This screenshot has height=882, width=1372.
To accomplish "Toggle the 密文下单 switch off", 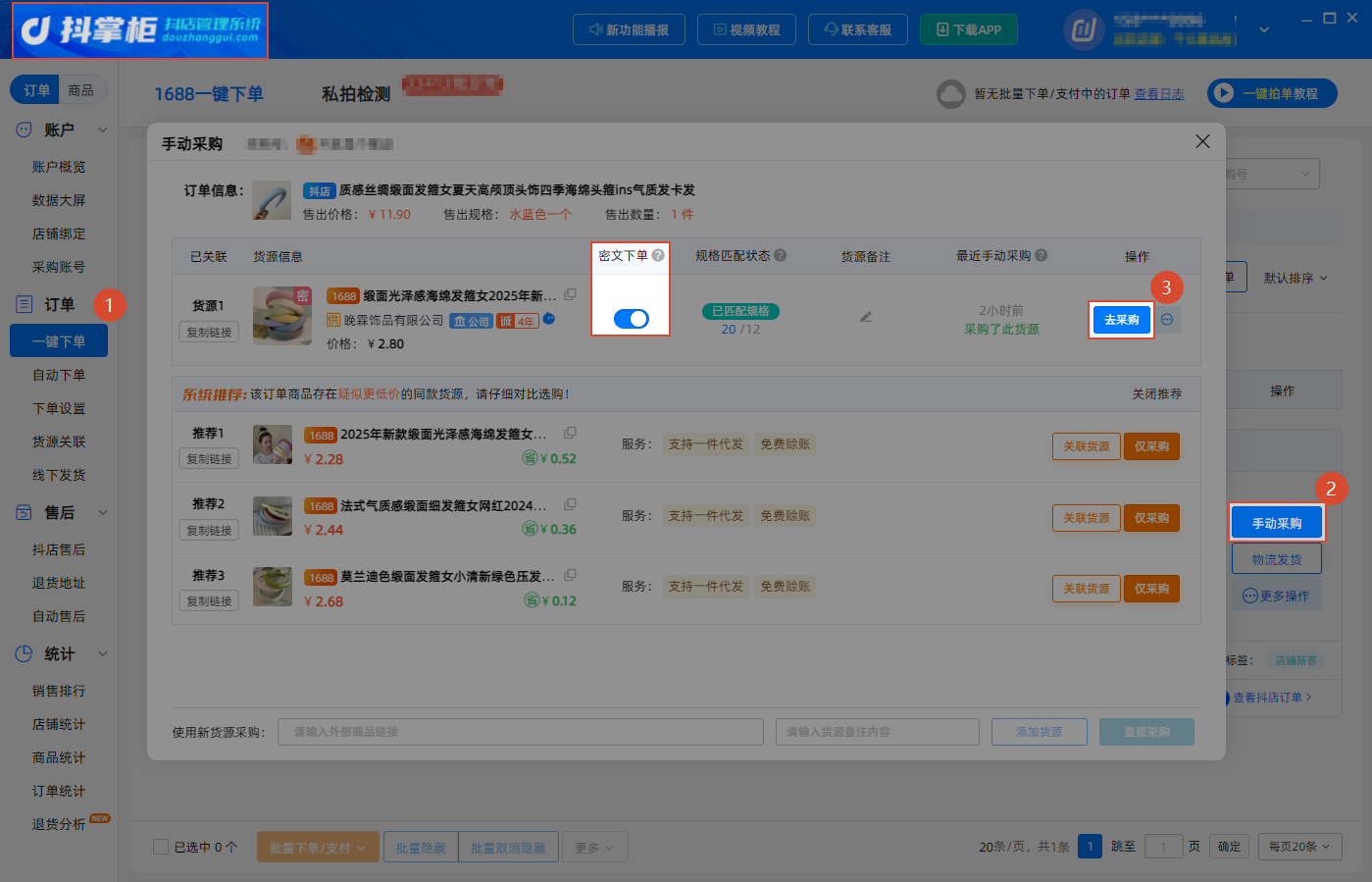I will point(632,319).
